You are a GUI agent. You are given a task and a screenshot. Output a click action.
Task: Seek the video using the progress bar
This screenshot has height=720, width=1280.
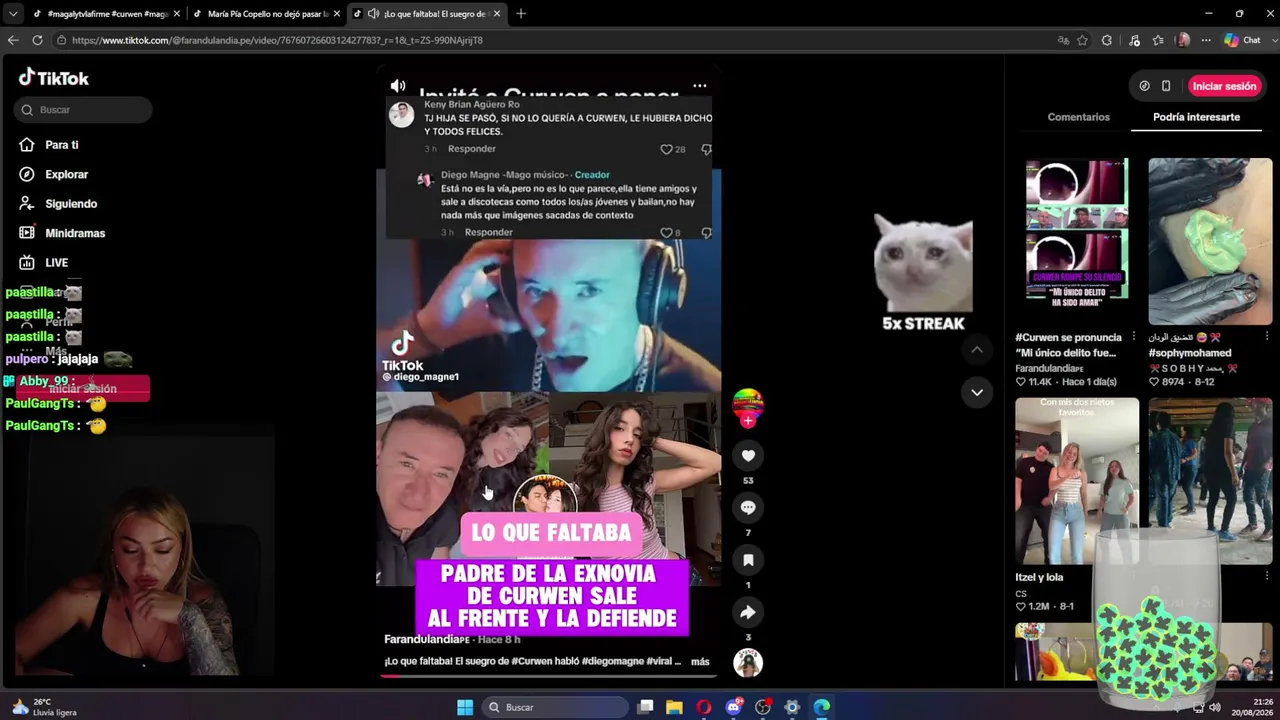click(548, 675)
